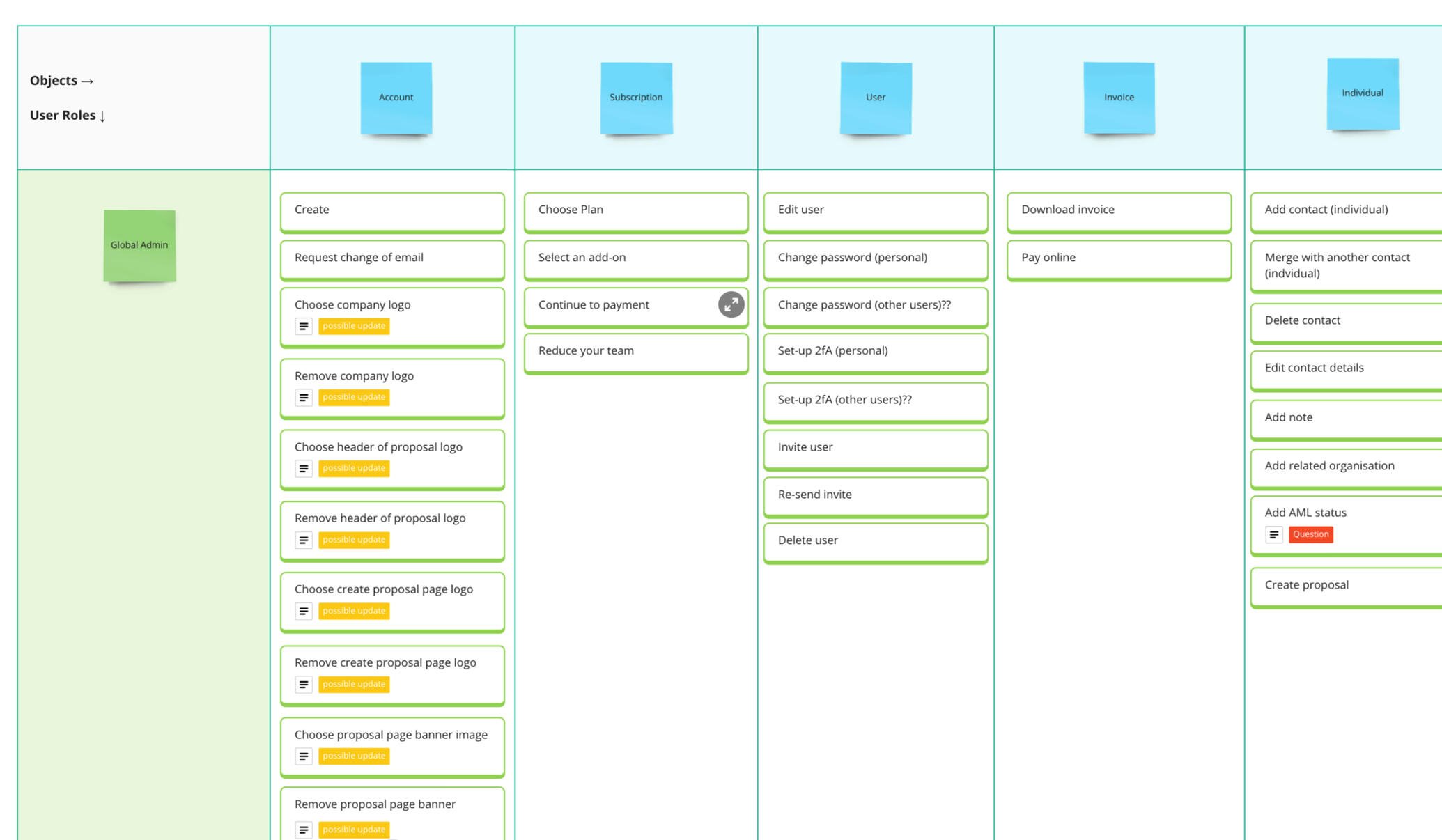The width and height of the screenshot is (1442, 840).
Task: Select the green Global Admin sticky note
Action: click(x=139, y=245)
